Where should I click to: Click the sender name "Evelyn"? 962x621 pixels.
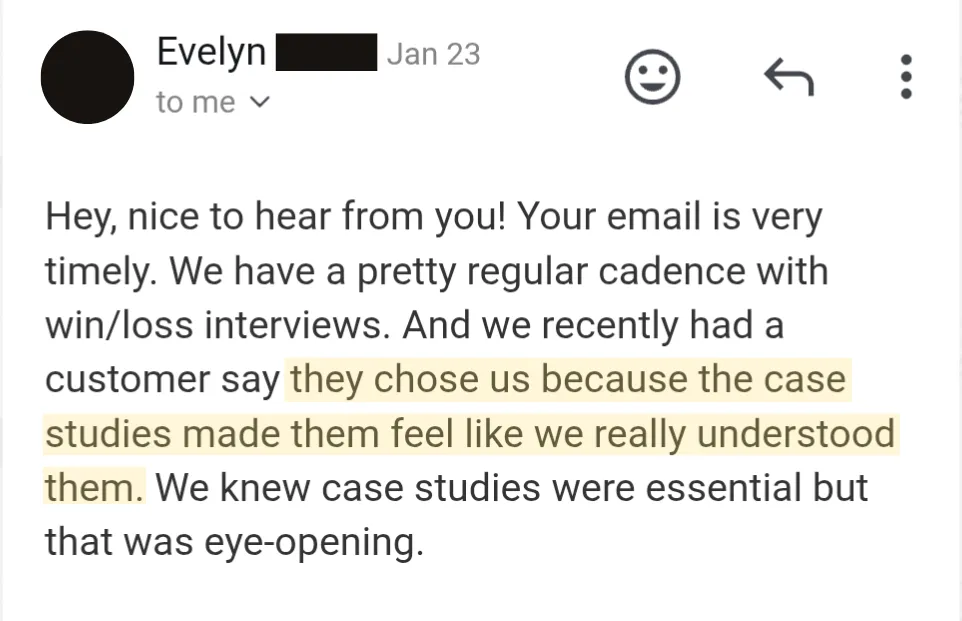click(x=211, y=52)
